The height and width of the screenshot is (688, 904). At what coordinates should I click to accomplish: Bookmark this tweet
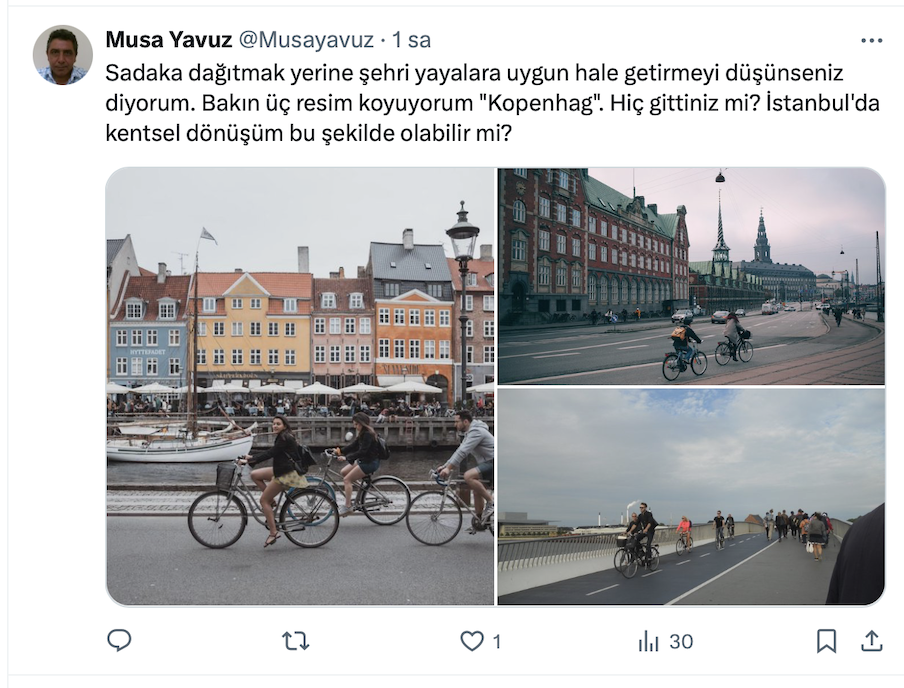(826, 641)
